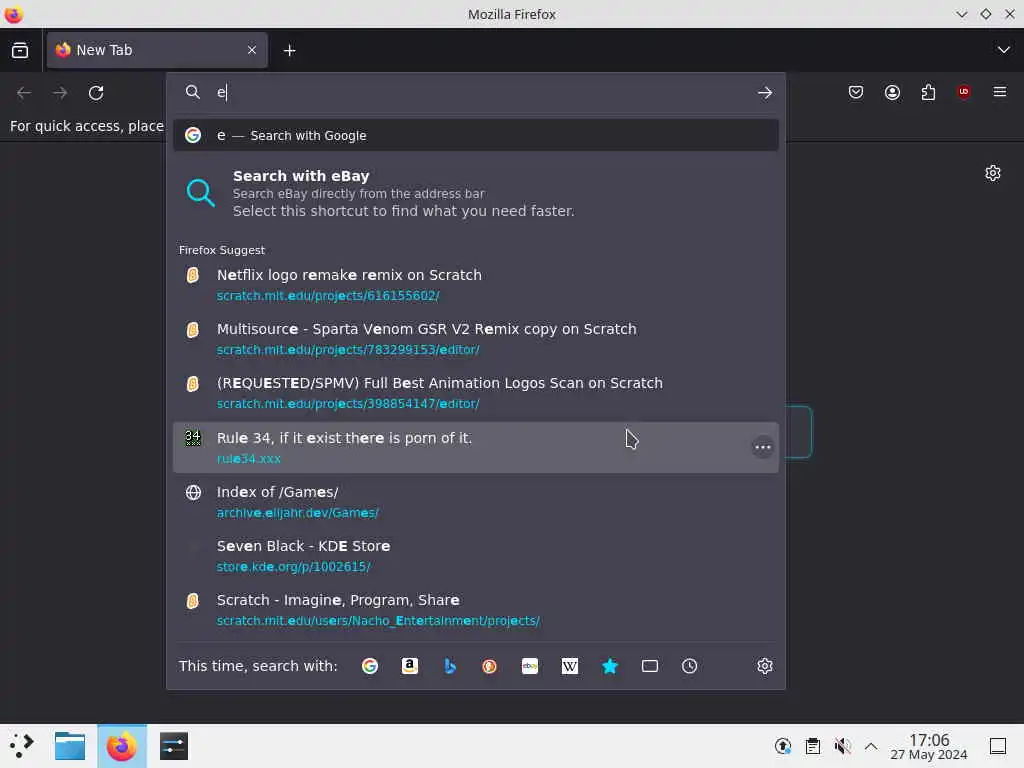The width and height of the screenshot is (1024, 768).
Task: Show desktop with taskbar corner button
Action: point(998,746)
